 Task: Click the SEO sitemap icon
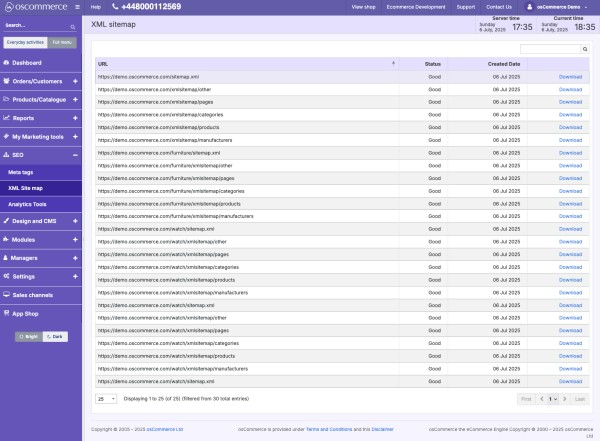(x=6, y=155)
